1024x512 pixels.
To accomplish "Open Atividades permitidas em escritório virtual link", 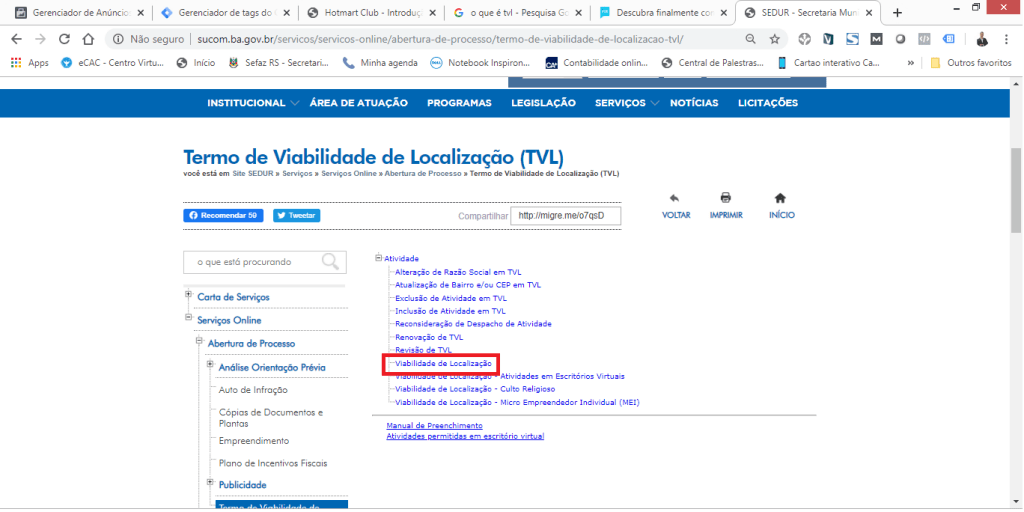I will [465, 436].
